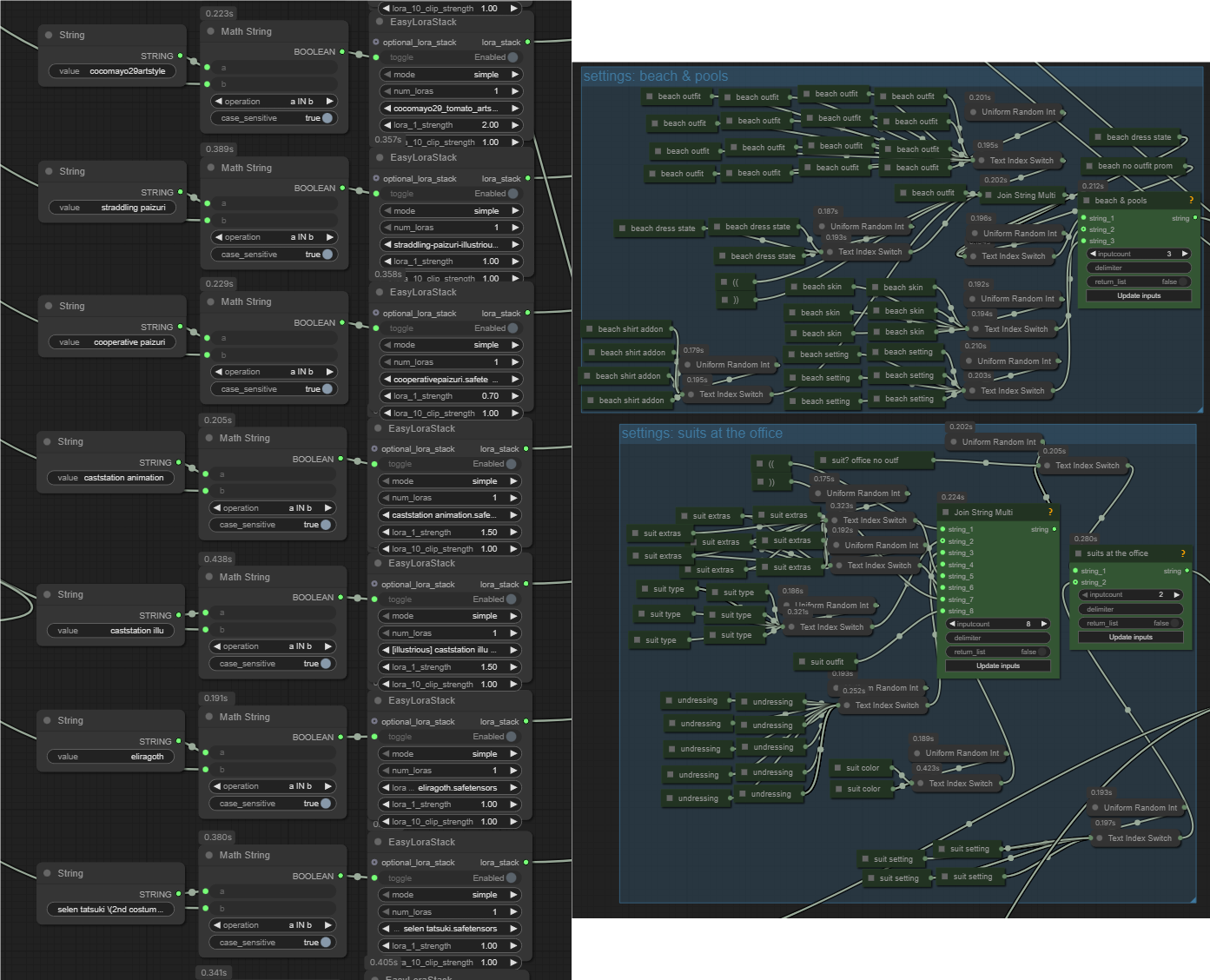1210x980 pixels.
Task: Select the settings: beach & pools group title
Action: [x=656, y=76]
